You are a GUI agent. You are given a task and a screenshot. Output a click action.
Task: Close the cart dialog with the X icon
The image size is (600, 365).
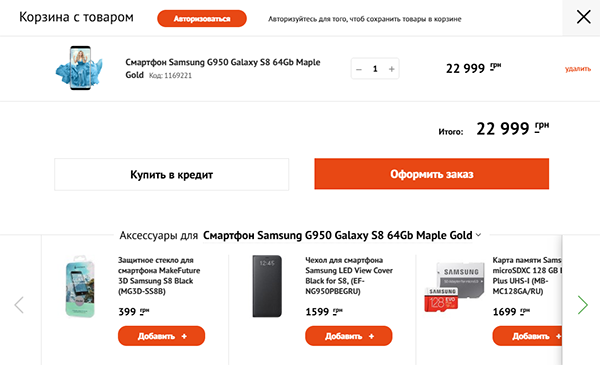(x=584, y=17)
